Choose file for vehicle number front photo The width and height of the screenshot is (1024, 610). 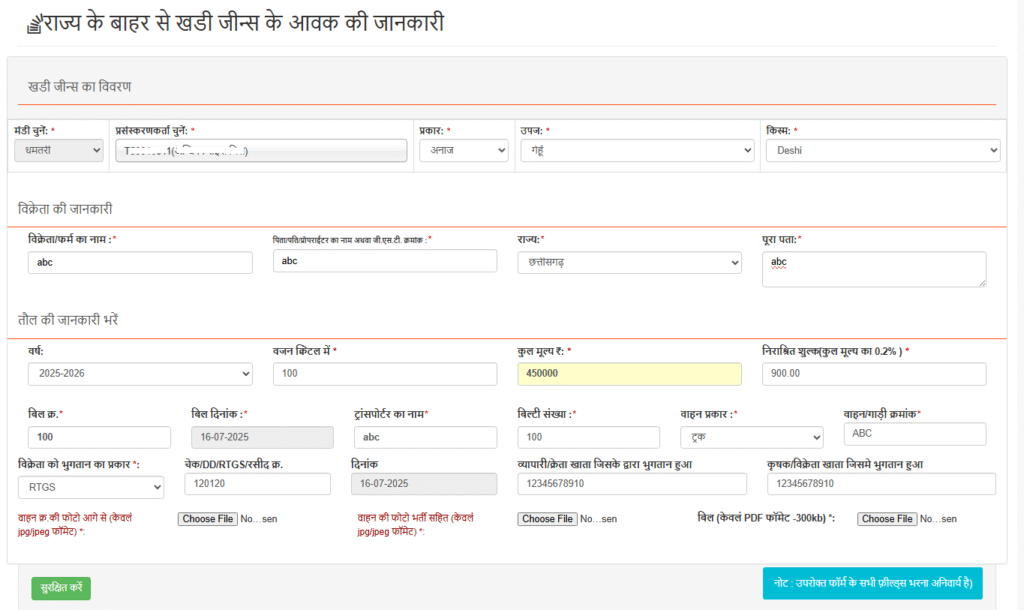pos(208,519)
